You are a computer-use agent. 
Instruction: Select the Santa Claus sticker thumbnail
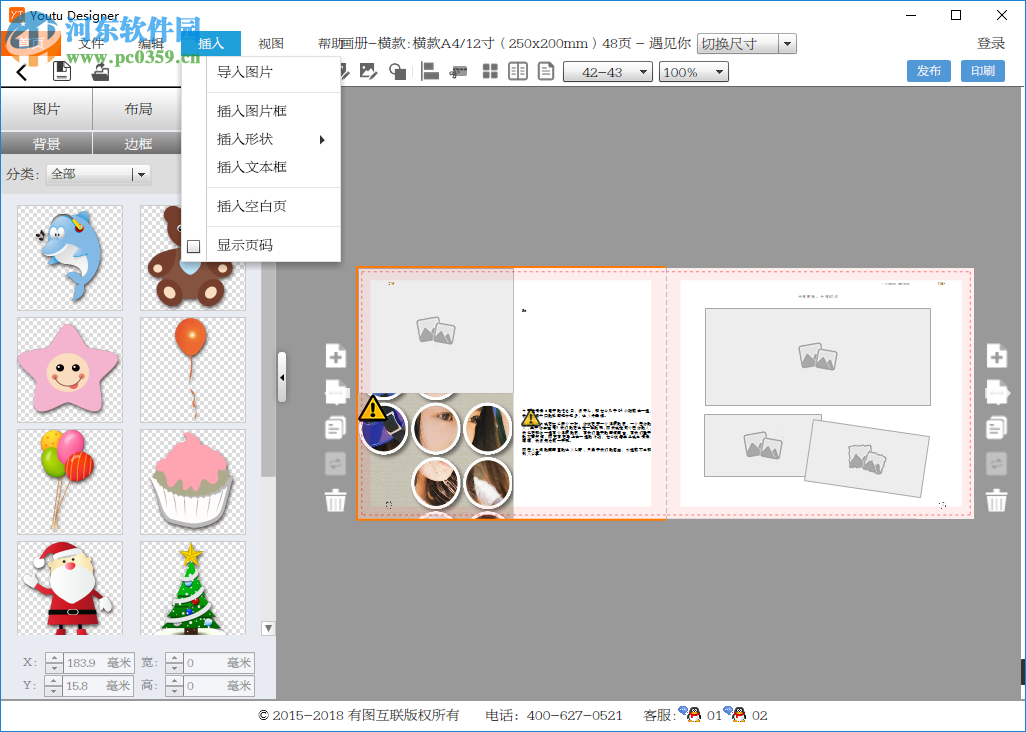tap(70, 586)
